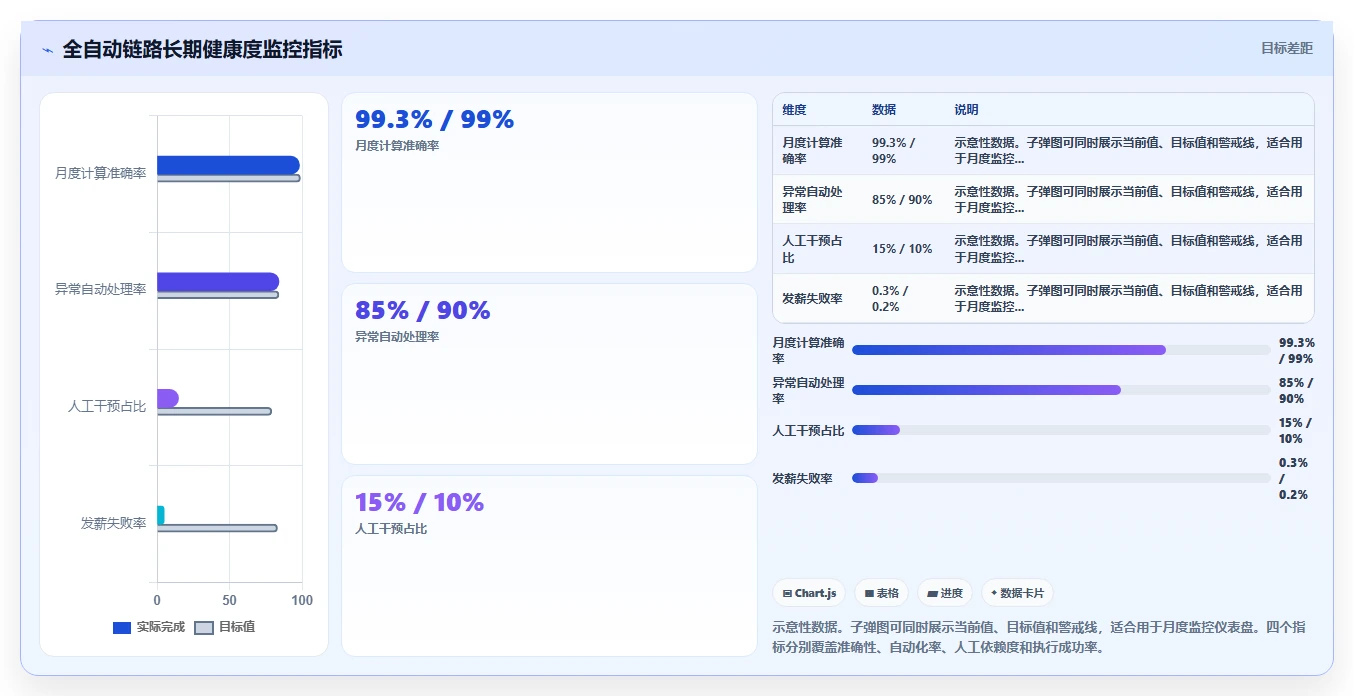Click the 发薪失败率 progress bar track
The image size is (1354, 696).
1061,478
